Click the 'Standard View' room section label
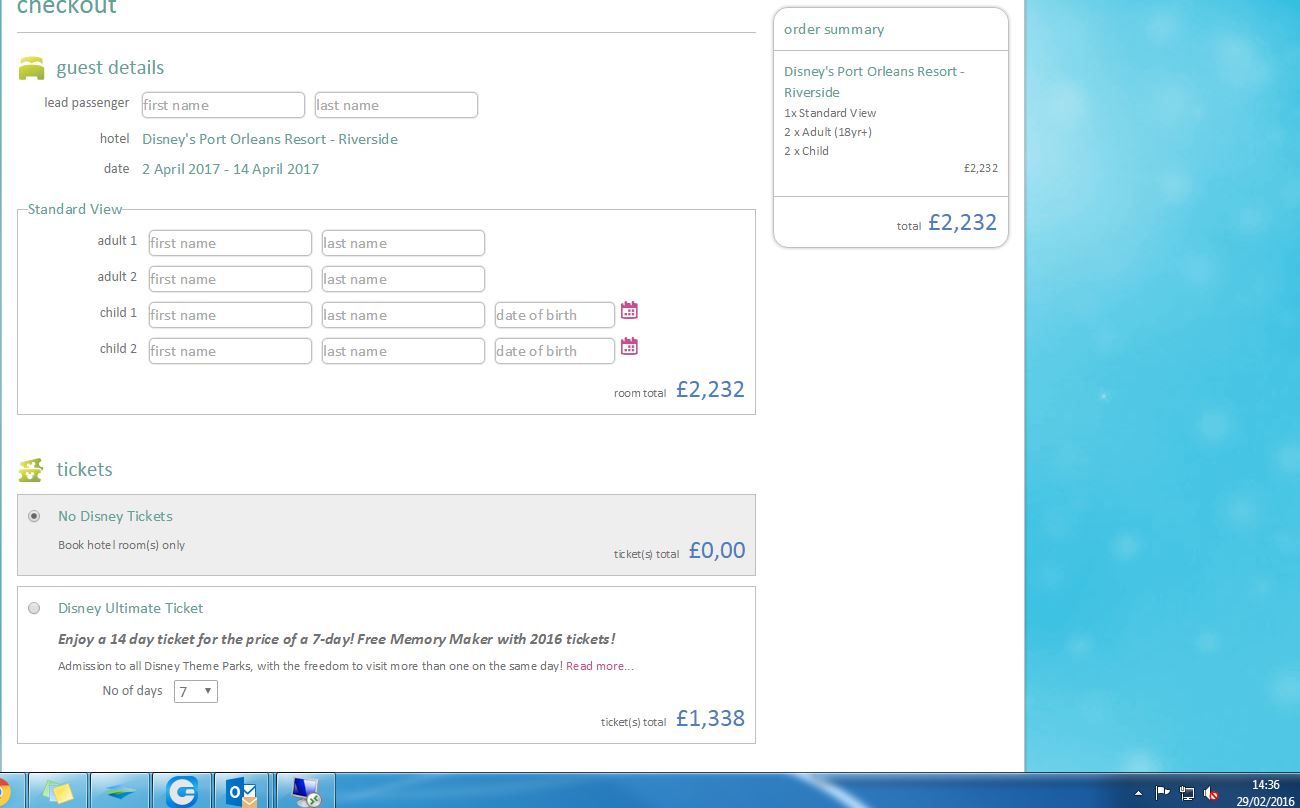This screenshot has width=1300, height=808. click(75, 209)
